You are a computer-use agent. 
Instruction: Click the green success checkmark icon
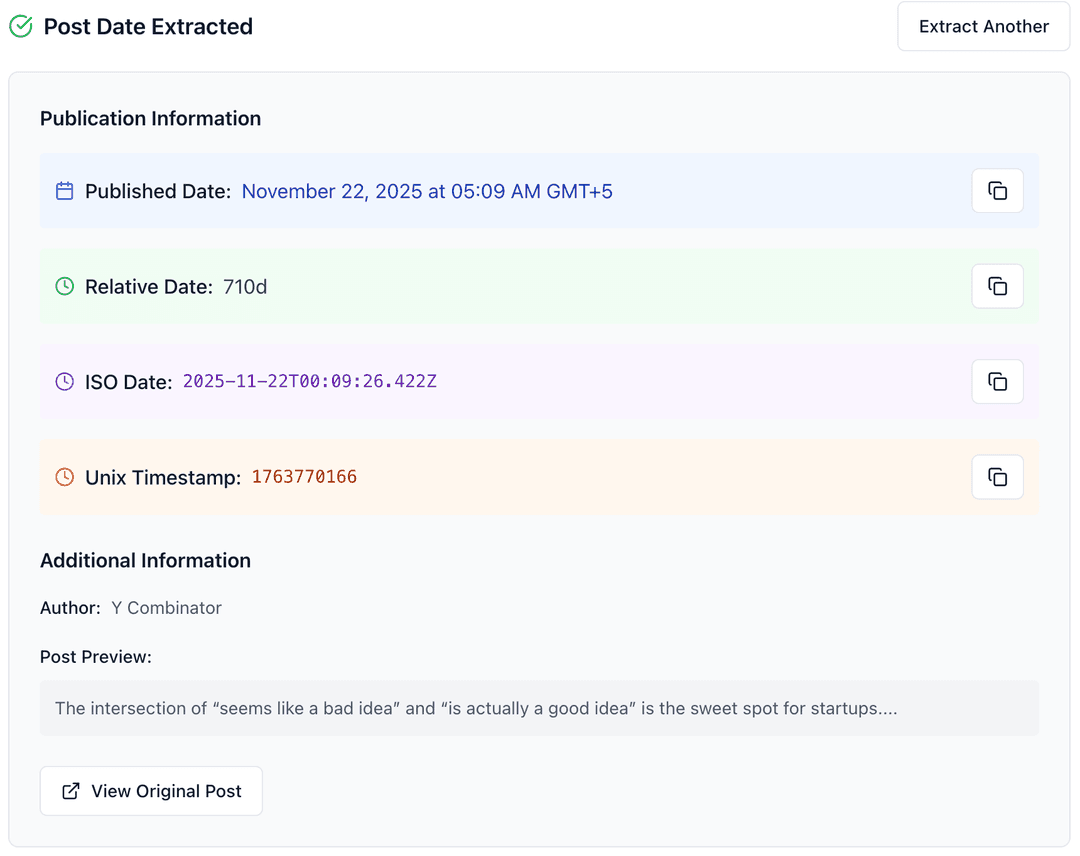21,27
